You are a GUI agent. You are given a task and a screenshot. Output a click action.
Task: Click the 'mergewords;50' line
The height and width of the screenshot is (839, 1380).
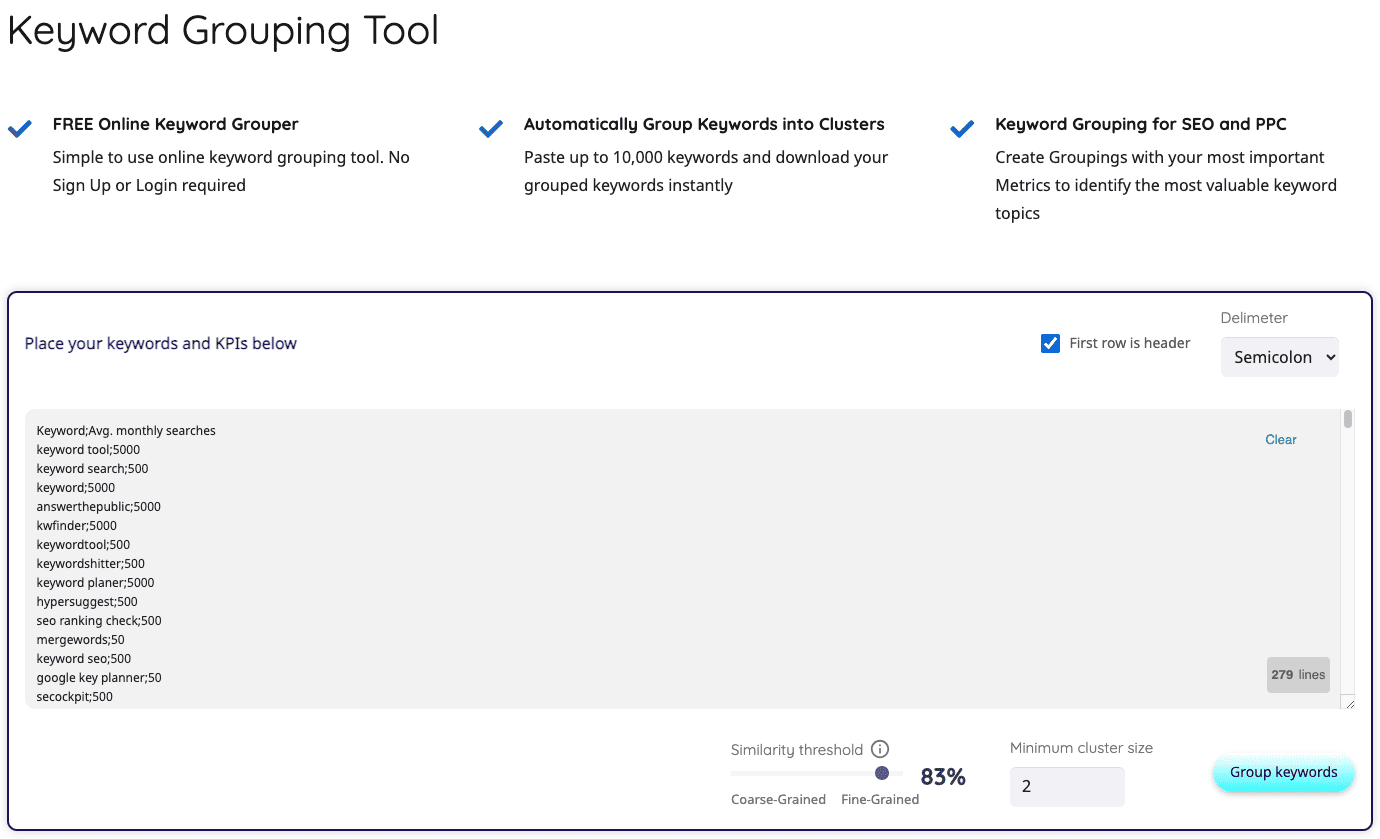point(80,640)
